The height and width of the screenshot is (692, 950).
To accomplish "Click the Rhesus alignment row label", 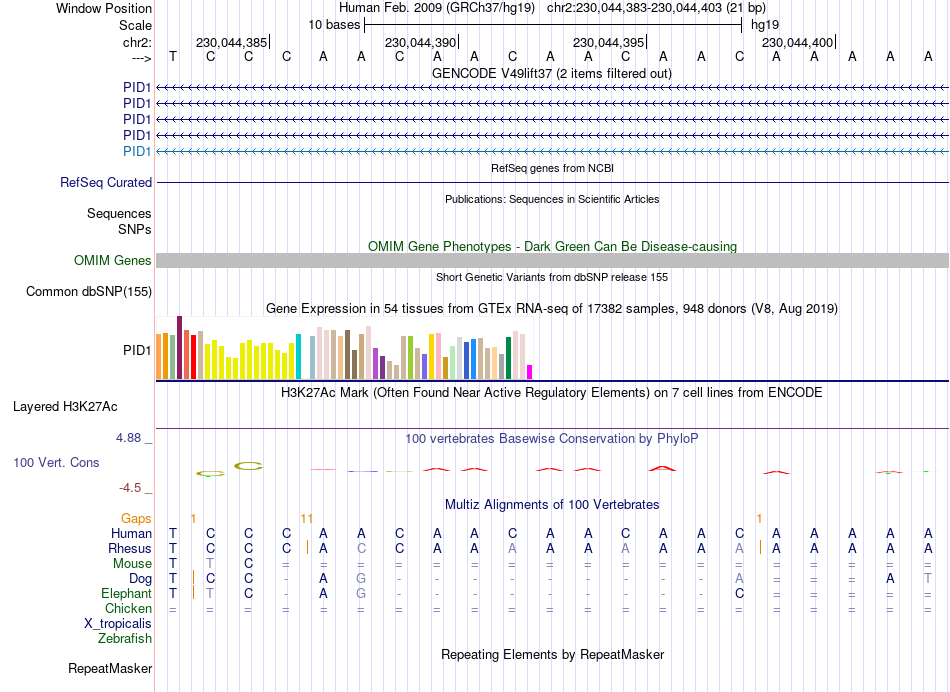I will click(130, 548).
